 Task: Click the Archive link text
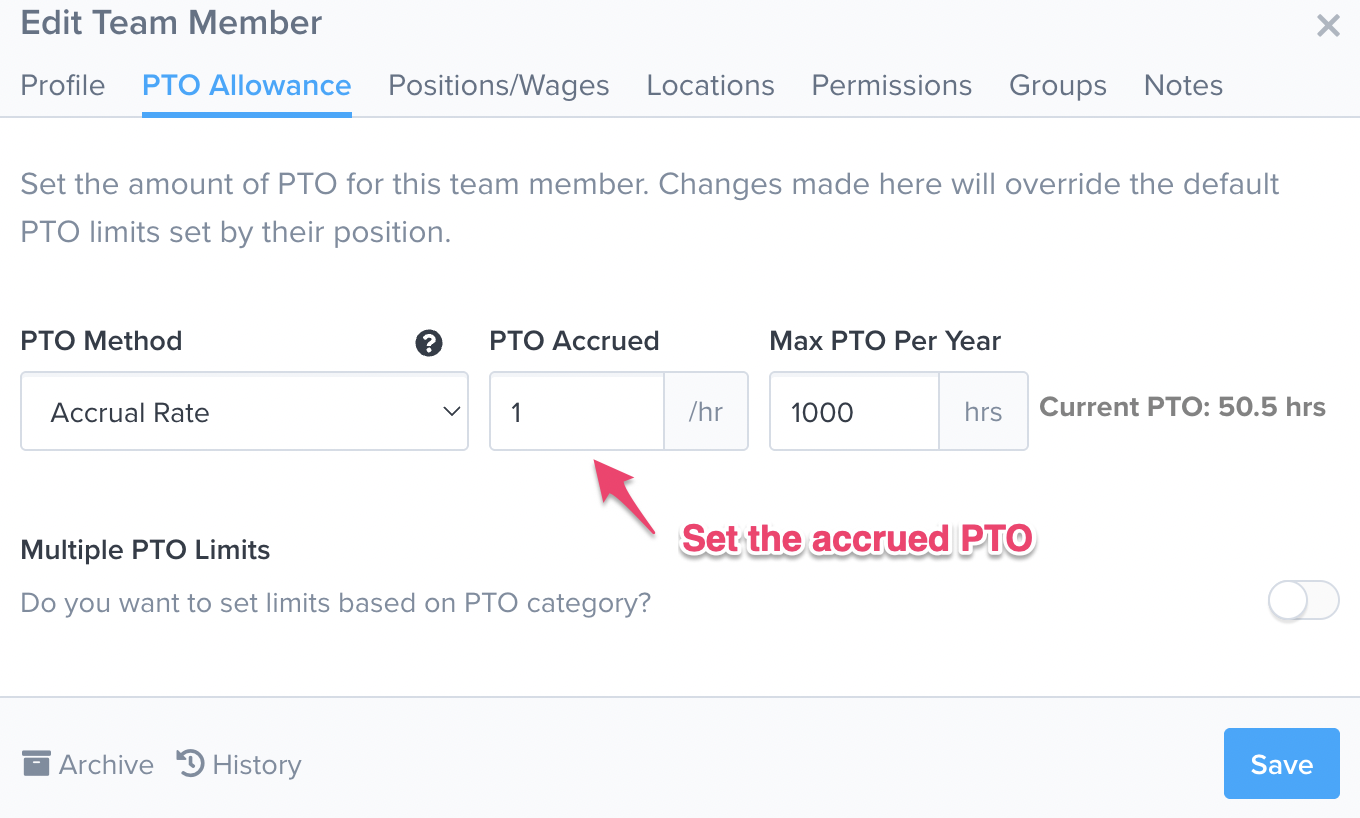(106, 765)
